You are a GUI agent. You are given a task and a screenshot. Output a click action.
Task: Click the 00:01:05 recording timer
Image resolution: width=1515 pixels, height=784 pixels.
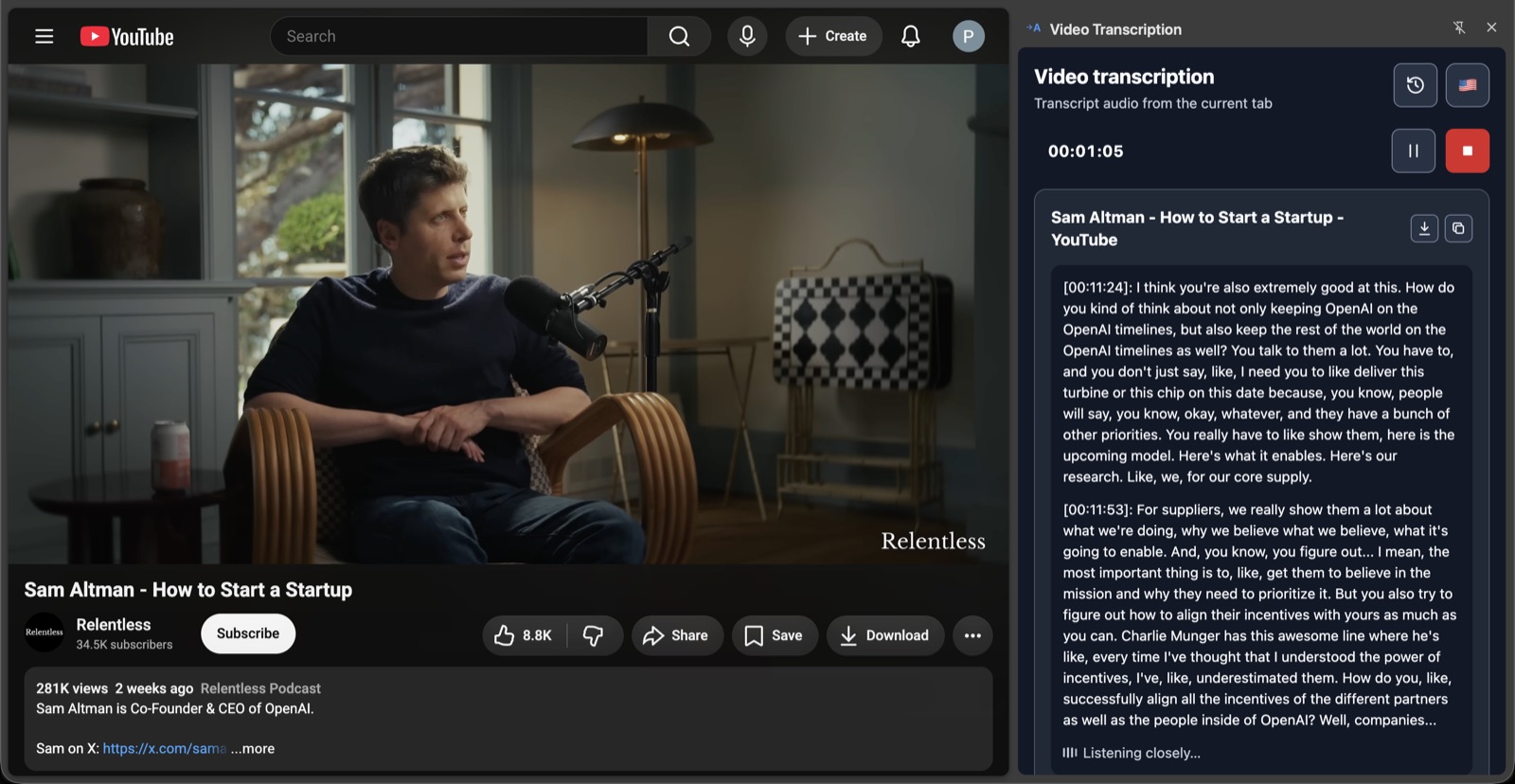pyautogui.click(x=1085, y=151)
